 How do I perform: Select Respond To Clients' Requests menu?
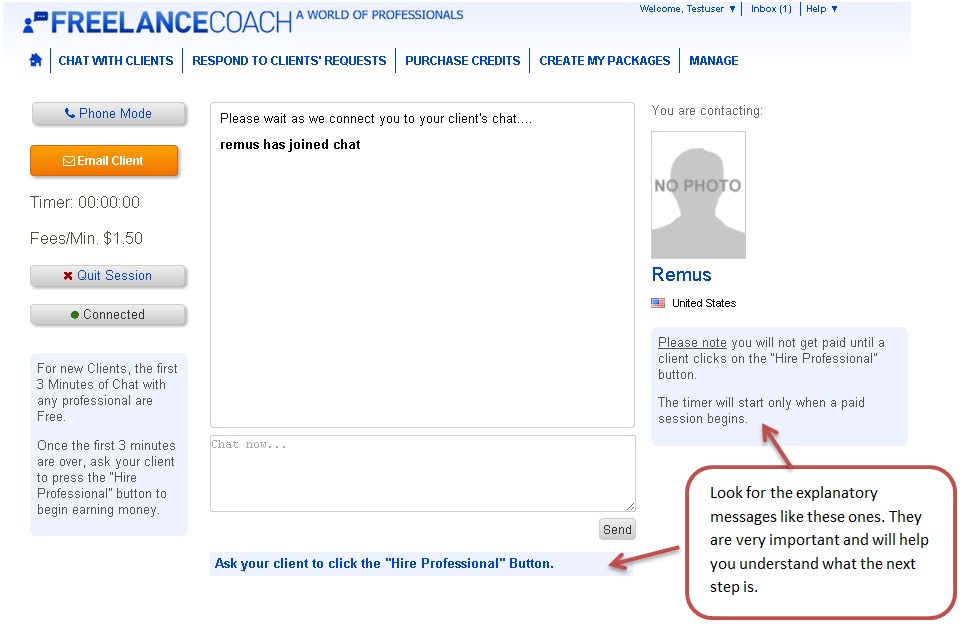(289, 61)
